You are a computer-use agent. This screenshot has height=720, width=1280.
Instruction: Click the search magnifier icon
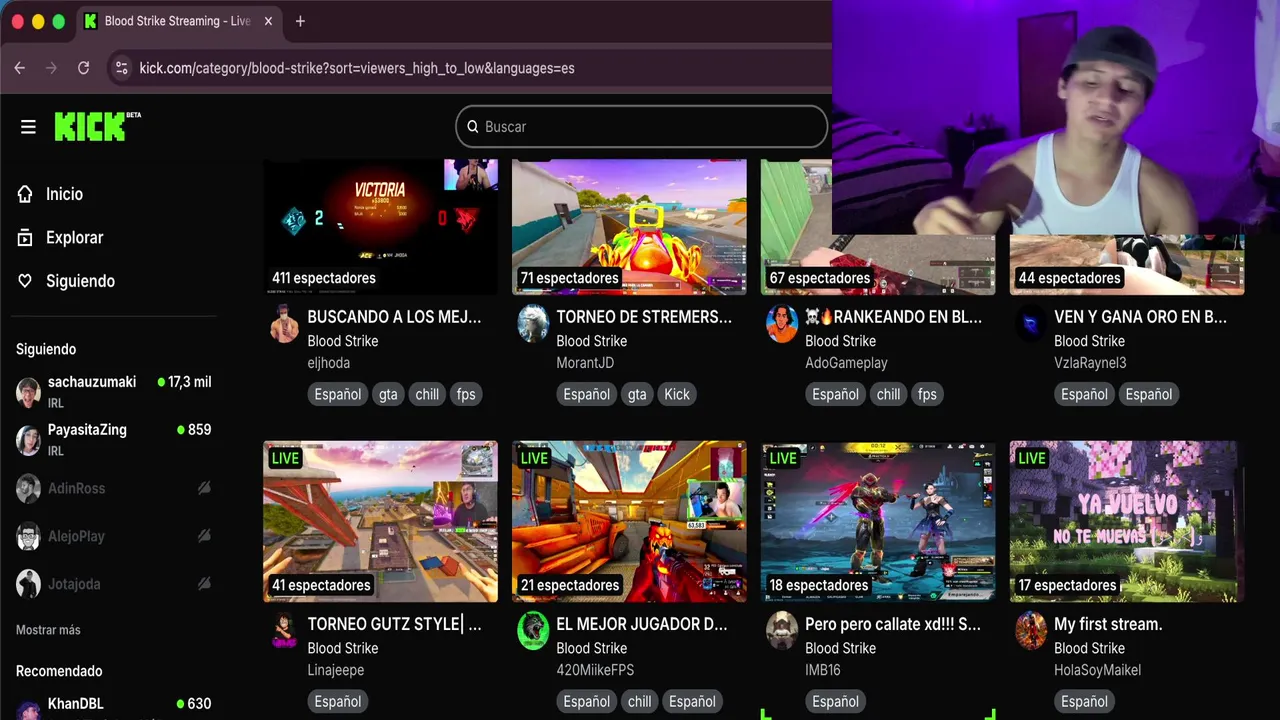pos(473,127)
